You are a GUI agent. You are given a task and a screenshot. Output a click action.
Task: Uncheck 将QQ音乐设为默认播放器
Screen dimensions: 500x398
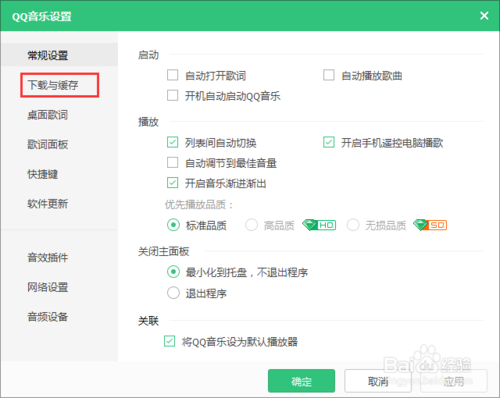(x=170, y=341)
